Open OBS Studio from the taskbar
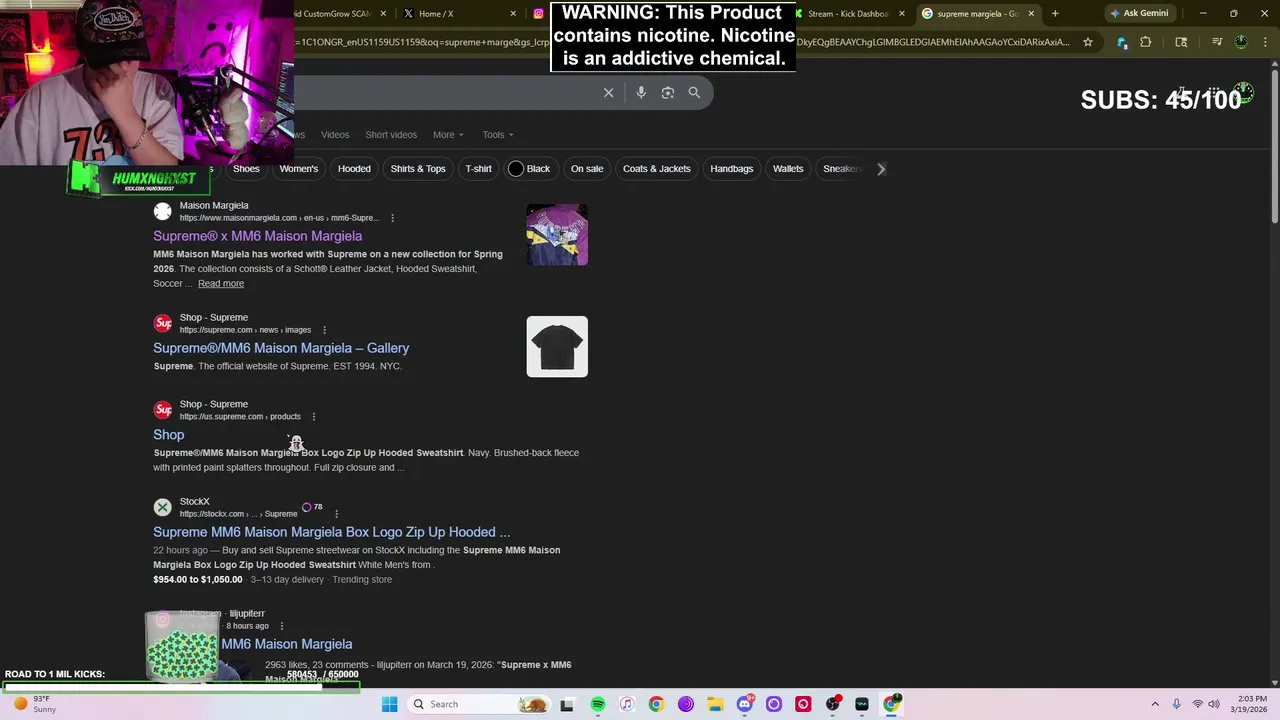Image resolution: width=1280 pixels, height=720 pixels. coord(833,704)
